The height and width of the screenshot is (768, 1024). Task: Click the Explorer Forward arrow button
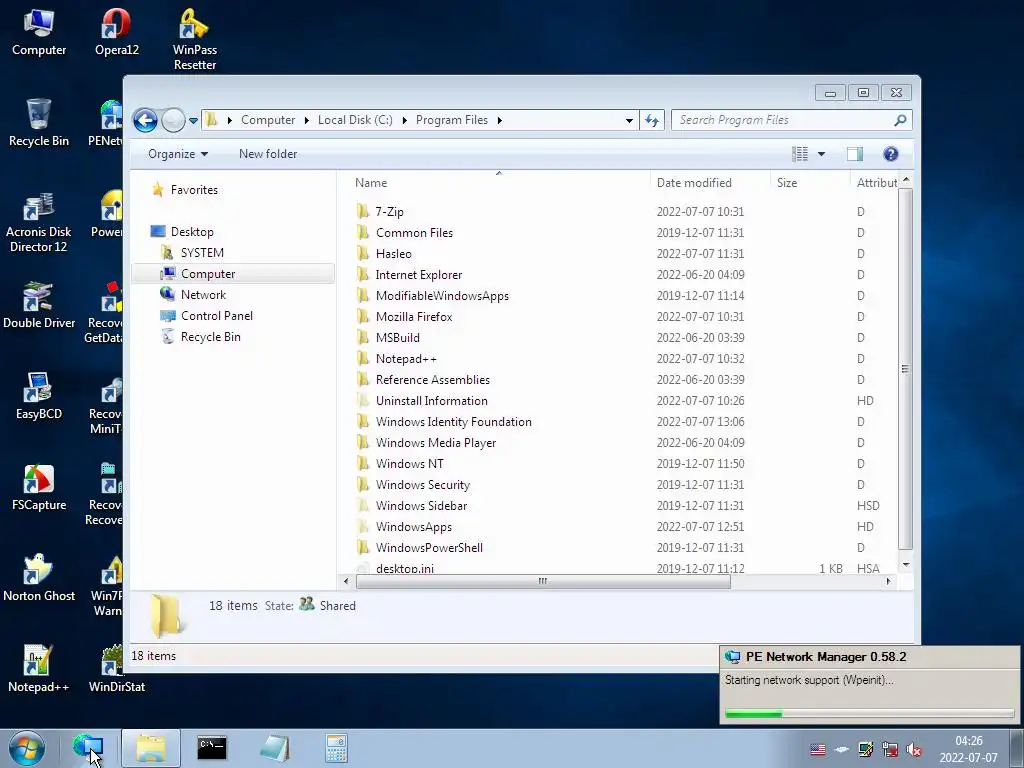[173, 120]
